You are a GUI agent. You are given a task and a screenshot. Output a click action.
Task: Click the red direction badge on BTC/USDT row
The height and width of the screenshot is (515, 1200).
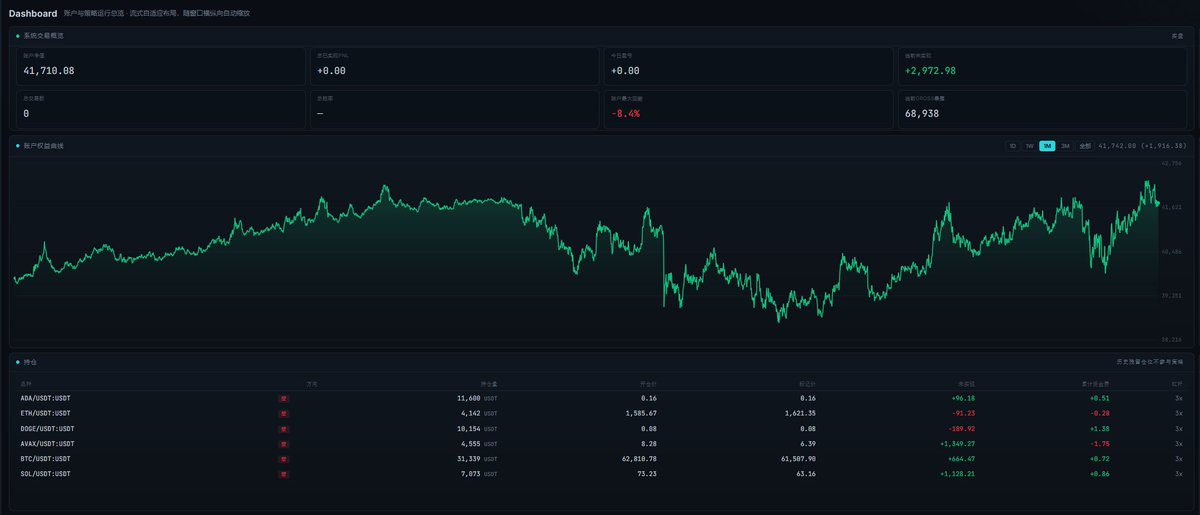click(x=284, y=458)
